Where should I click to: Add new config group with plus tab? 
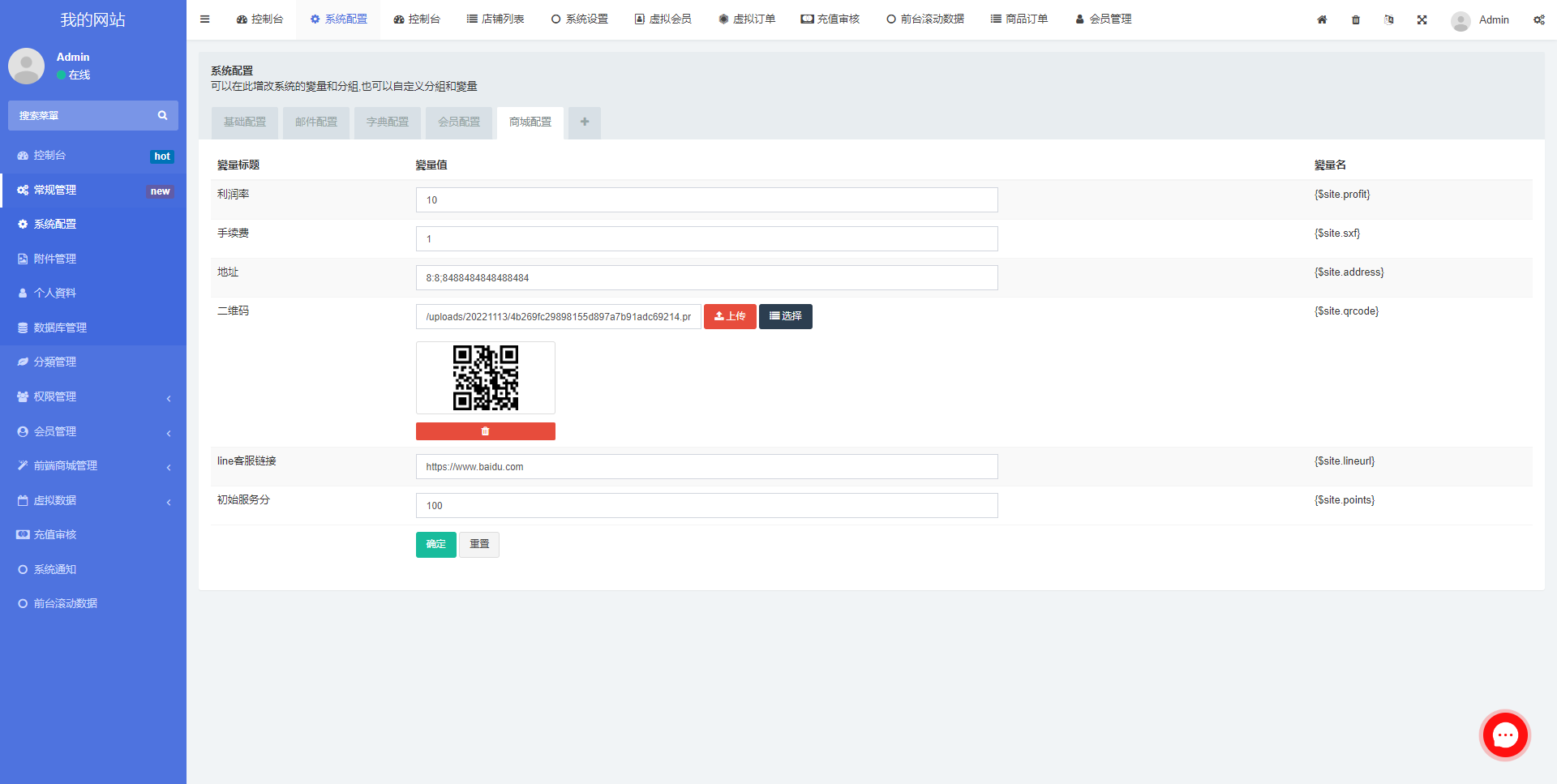tap(584, 122)
